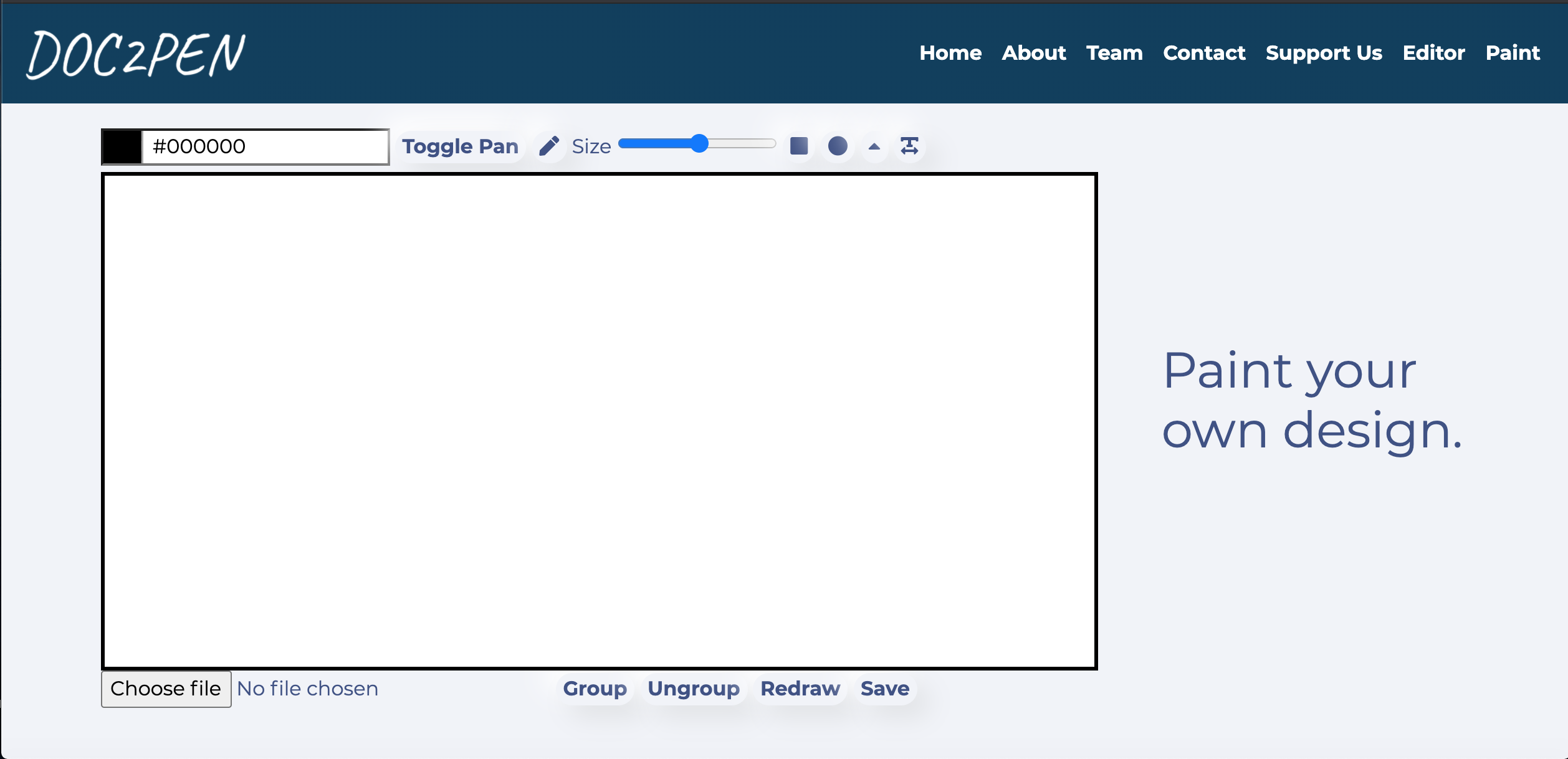
Task: Select the circle shape tool
Action: 838,146
